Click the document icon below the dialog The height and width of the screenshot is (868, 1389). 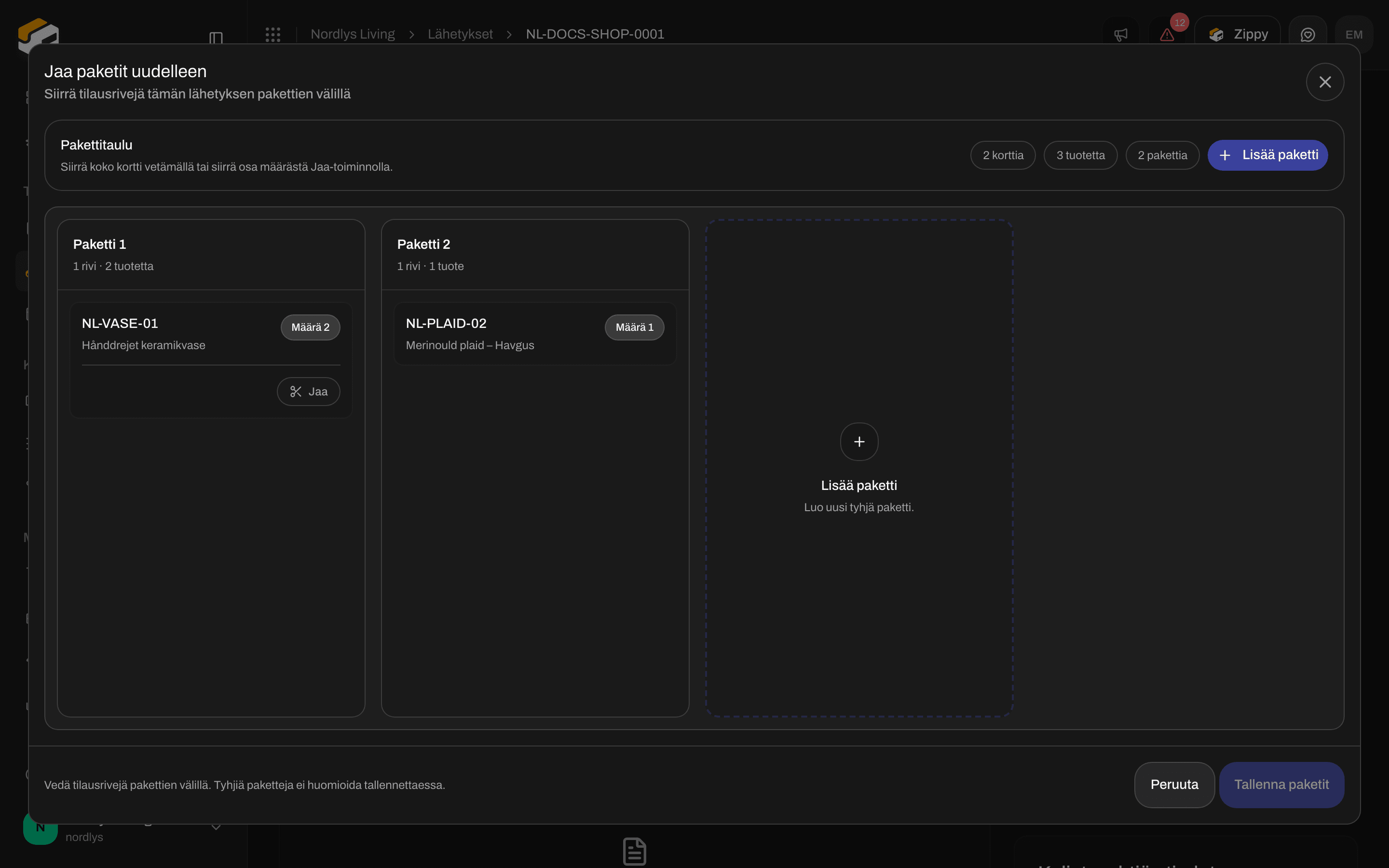click(x=634, y=851)
